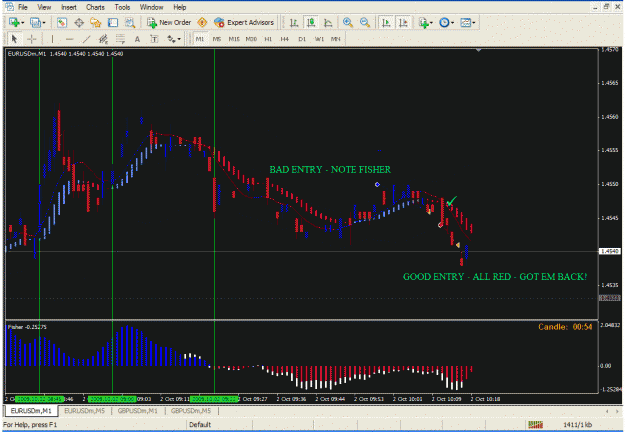This screenshot has width=625, height=432.
Task: Click the 1.4540 current price label
Action: 610,251
